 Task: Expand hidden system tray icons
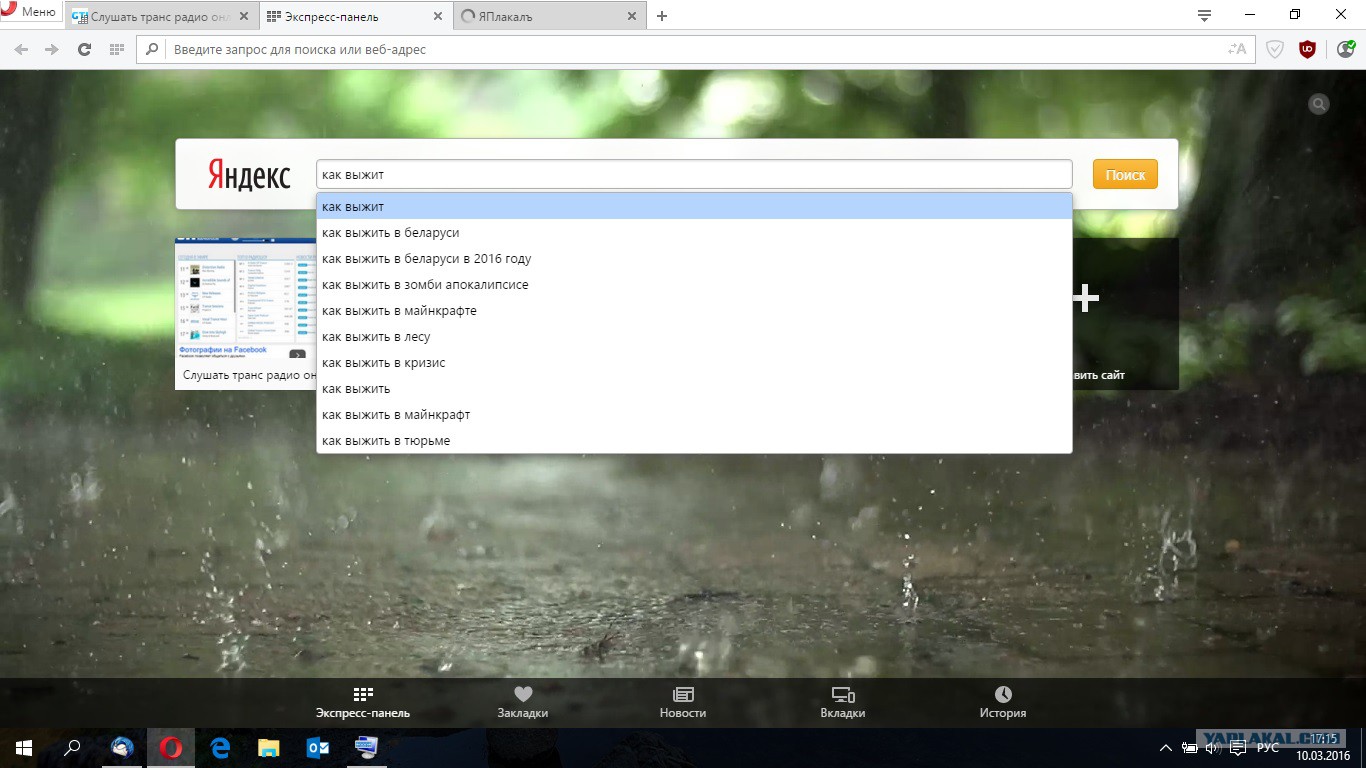pos(1165,748)
